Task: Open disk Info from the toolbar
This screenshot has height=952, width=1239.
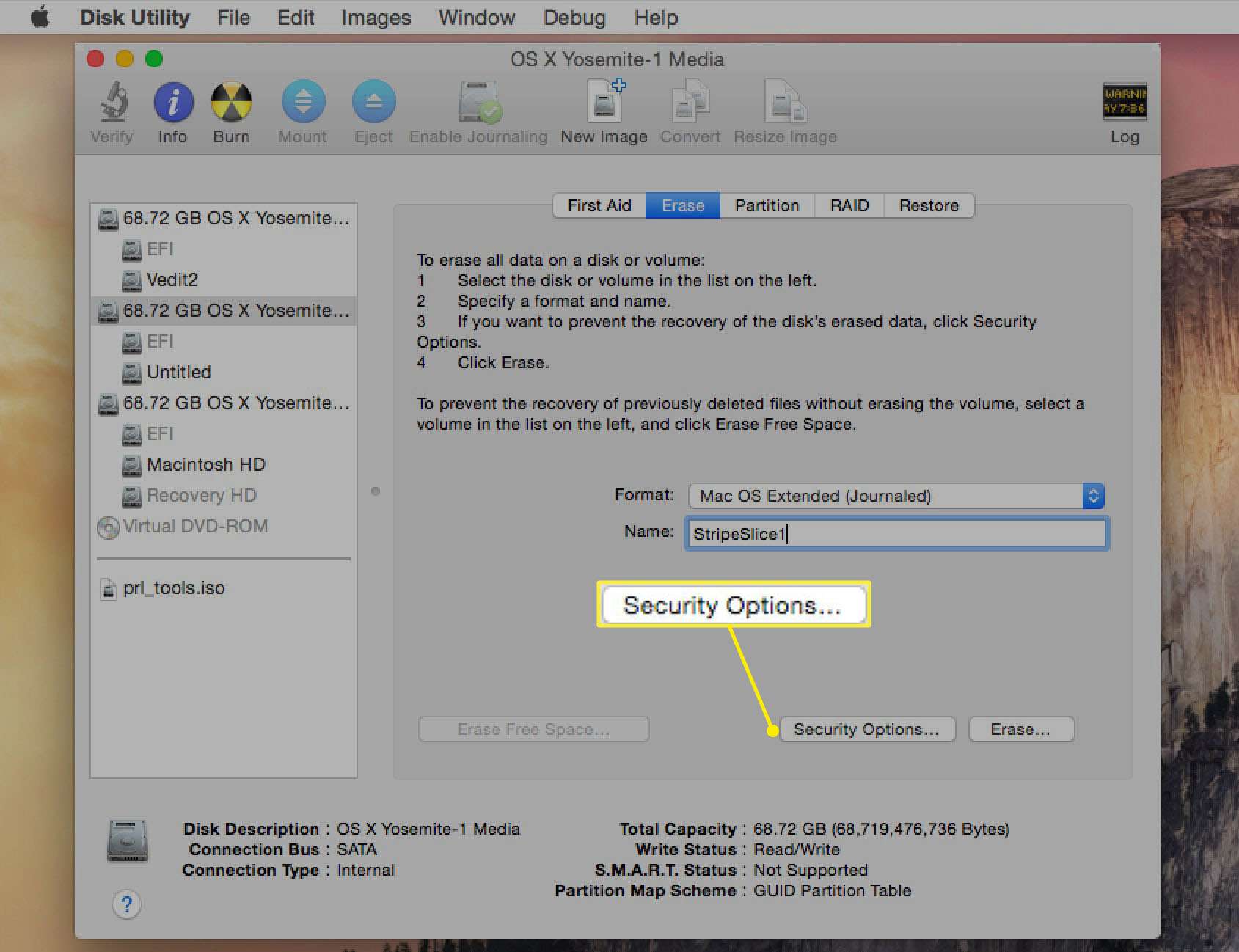Action: [173, 102]
